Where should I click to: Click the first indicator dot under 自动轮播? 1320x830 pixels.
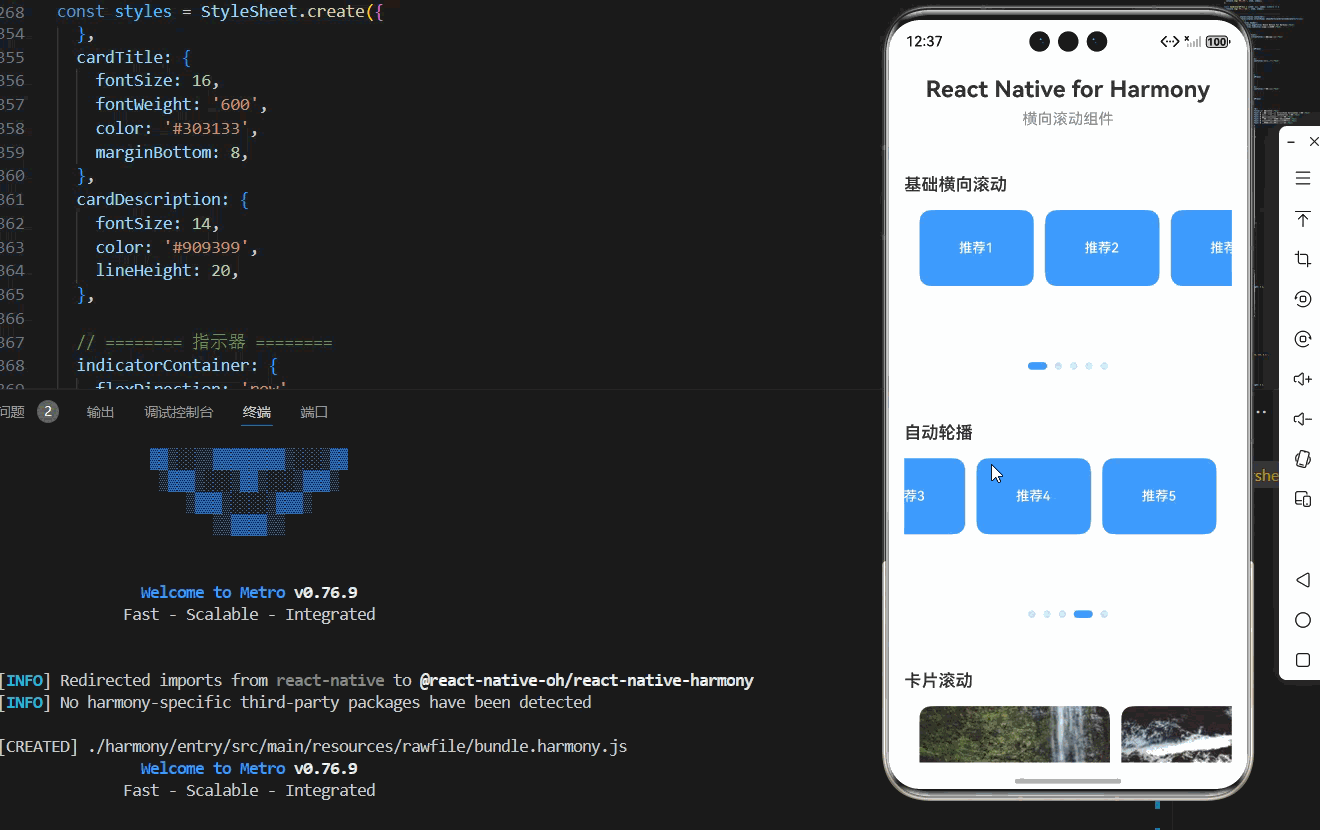tap(1031, 614)
